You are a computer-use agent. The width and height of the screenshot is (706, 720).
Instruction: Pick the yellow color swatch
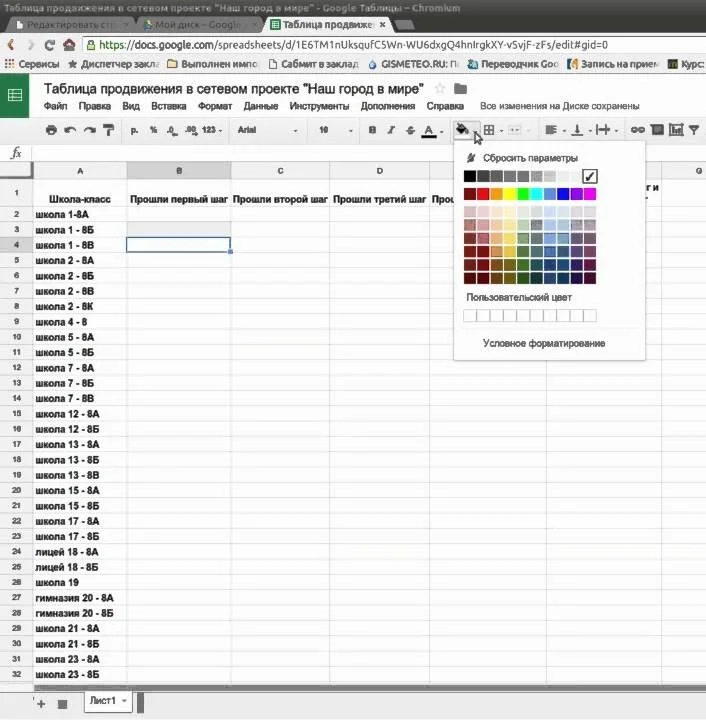[x=510, y=194]
